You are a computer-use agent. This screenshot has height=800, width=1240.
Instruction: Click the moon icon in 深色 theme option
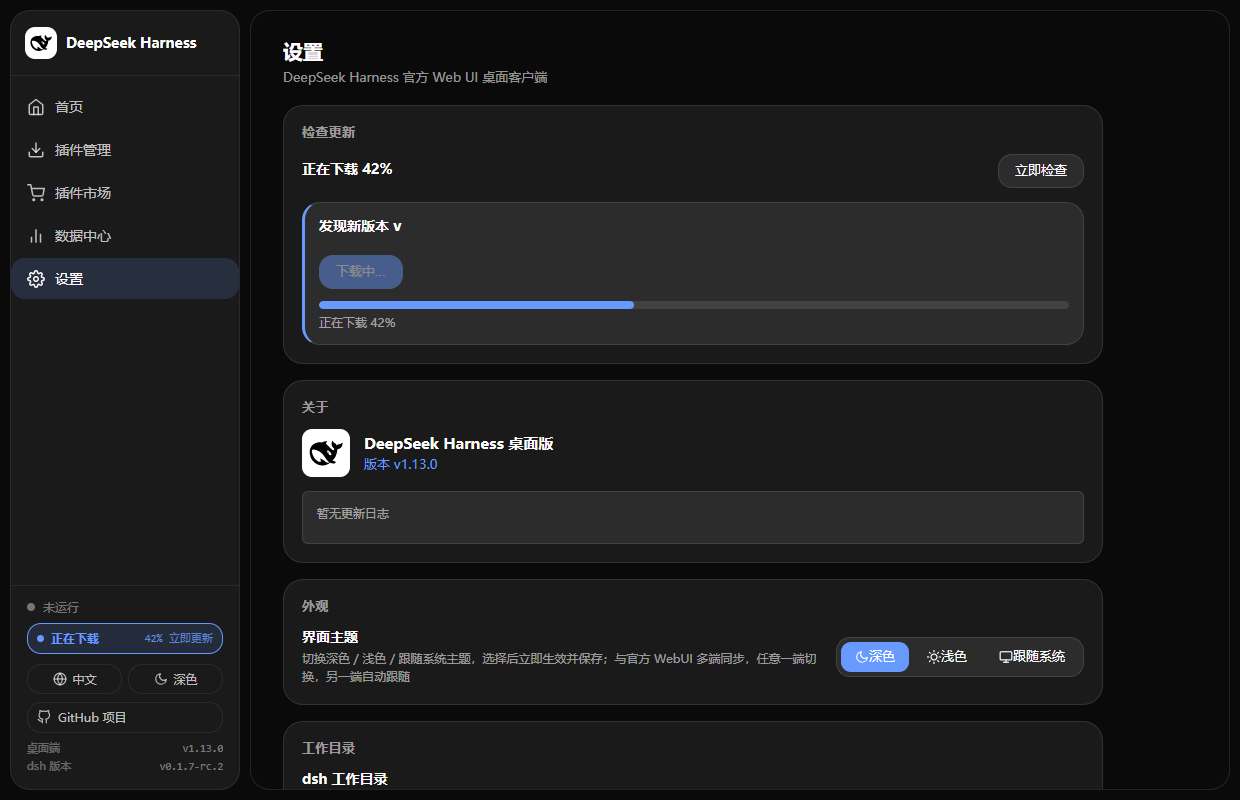coord(861,657)
